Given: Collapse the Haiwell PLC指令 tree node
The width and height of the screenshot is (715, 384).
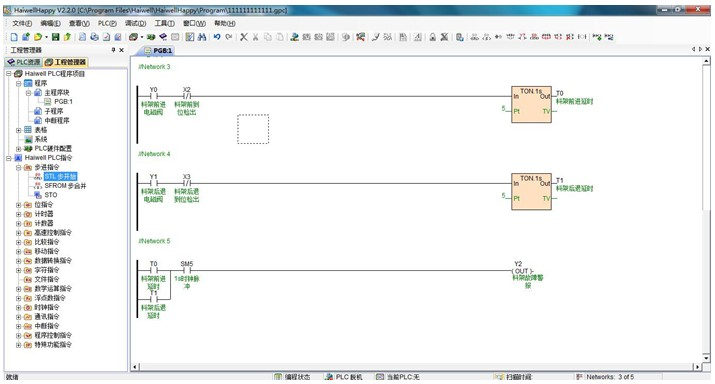Looking at the screenshot, I should click(9, 158).
